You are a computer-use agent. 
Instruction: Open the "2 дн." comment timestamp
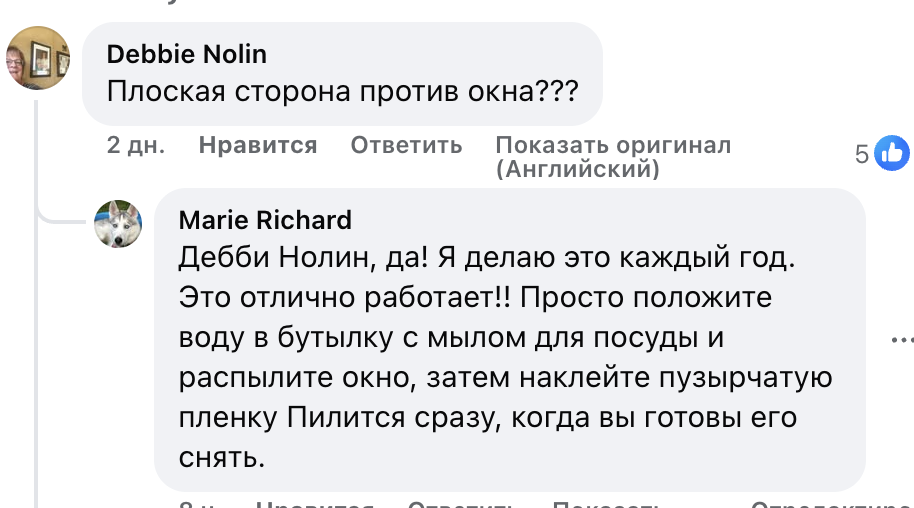click(x=135, y=146)
